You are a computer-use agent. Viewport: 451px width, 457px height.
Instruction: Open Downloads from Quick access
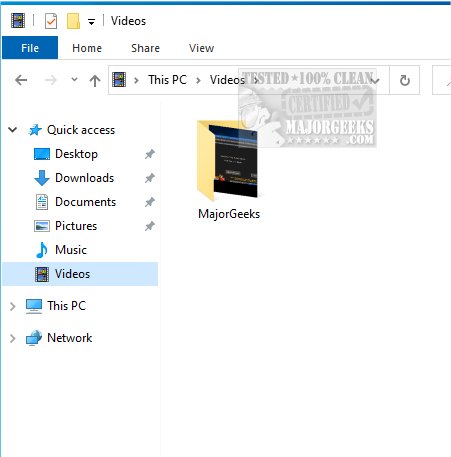84,178
